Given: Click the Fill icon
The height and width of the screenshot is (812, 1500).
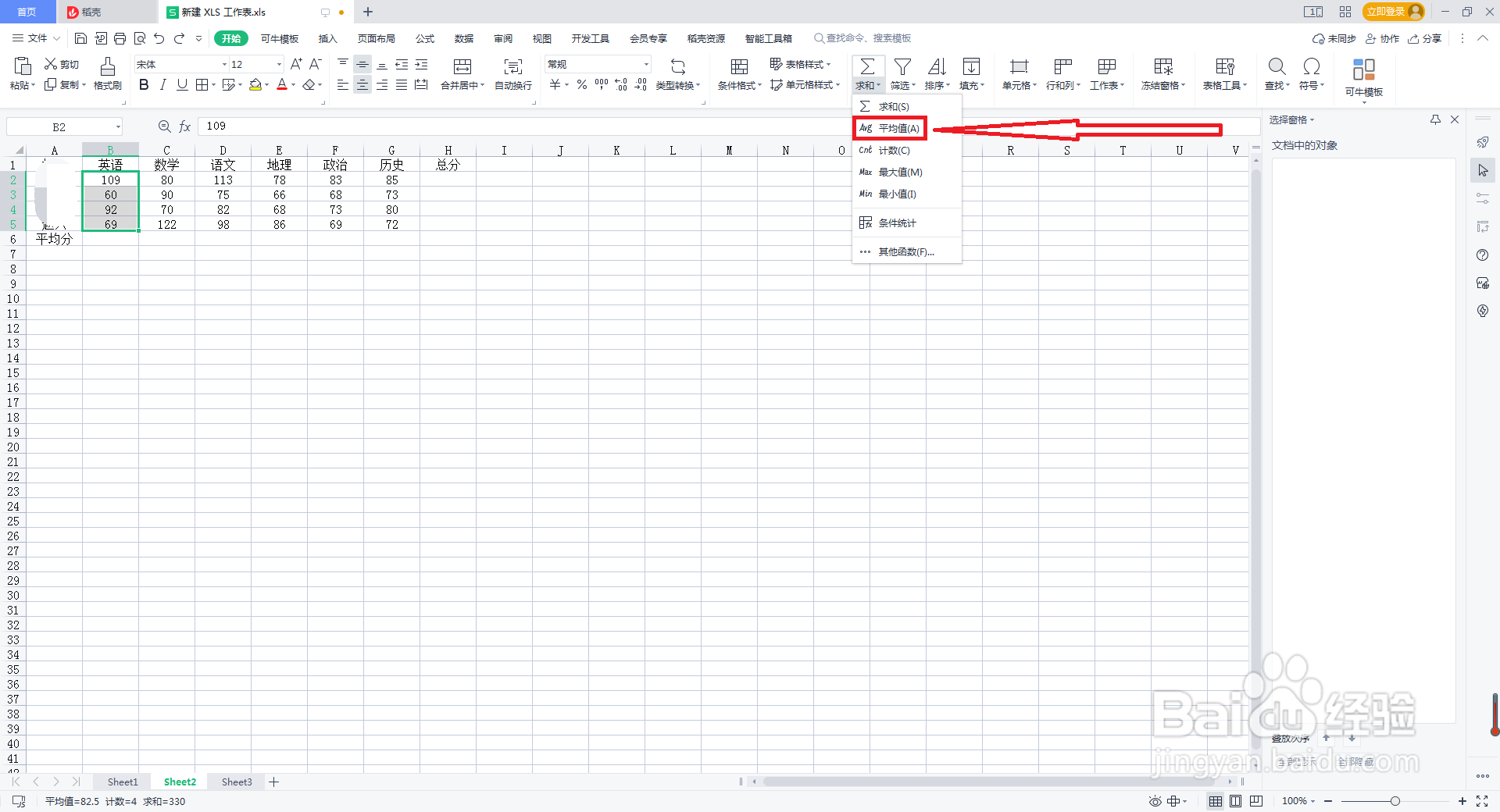Looking at the screenshot, I should pos(972,66).
